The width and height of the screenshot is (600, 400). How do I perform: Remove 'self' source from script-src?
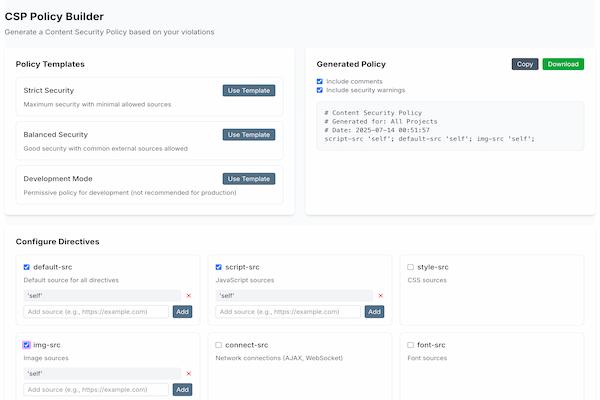coord(380,296)
